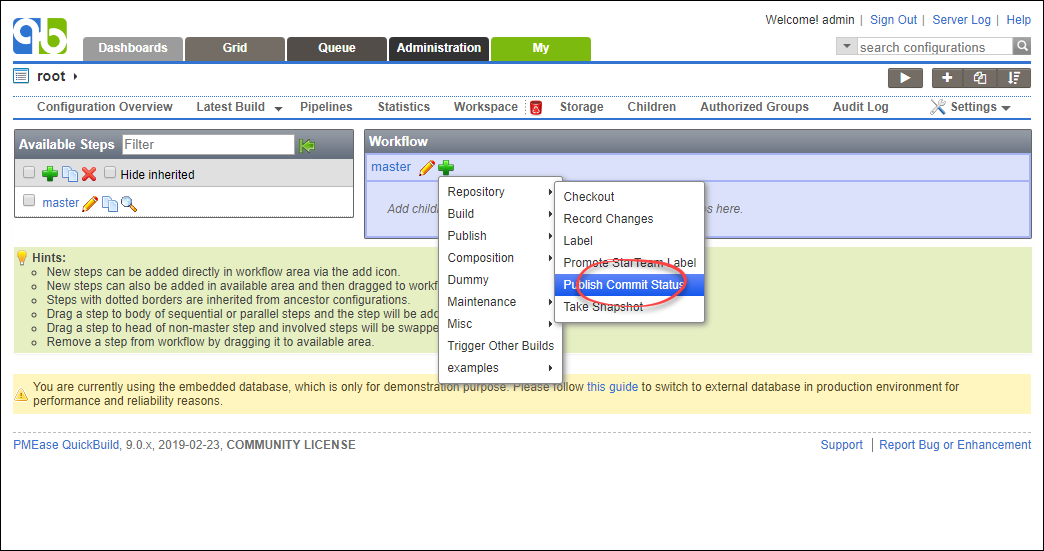Click the red workspace cleanup icon
This screenshot has width=1044, height=551.
click(536, 107)
